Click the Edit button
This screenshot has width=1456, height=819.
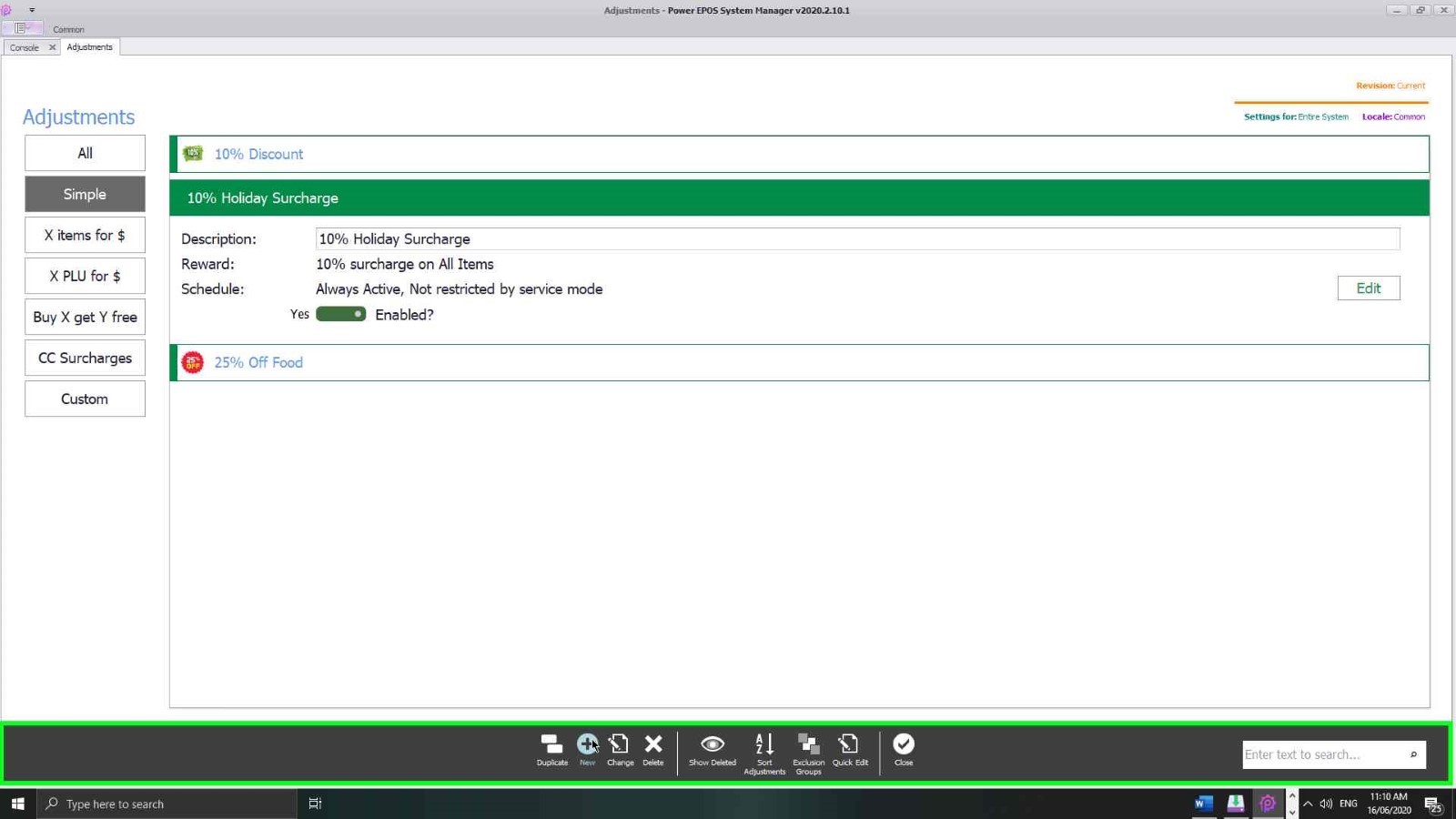pyautogui.click(x=1369, y=288)
